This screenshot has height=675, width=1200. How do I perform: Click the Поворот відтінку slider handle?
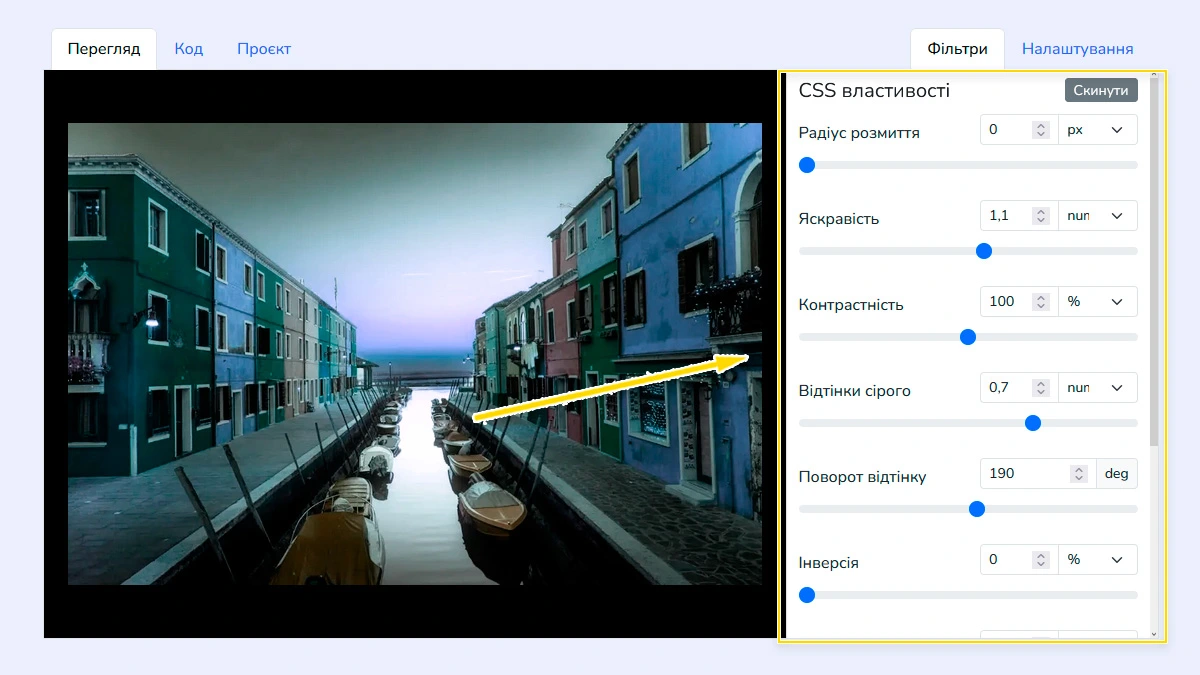tap(977, 509)
